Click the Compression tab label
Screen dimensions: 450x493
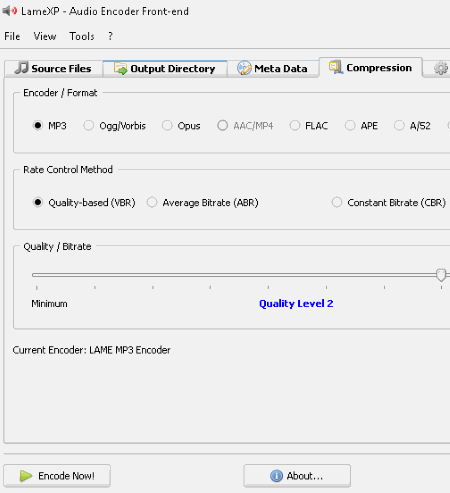pyautogui.click(x=379, y=68)
